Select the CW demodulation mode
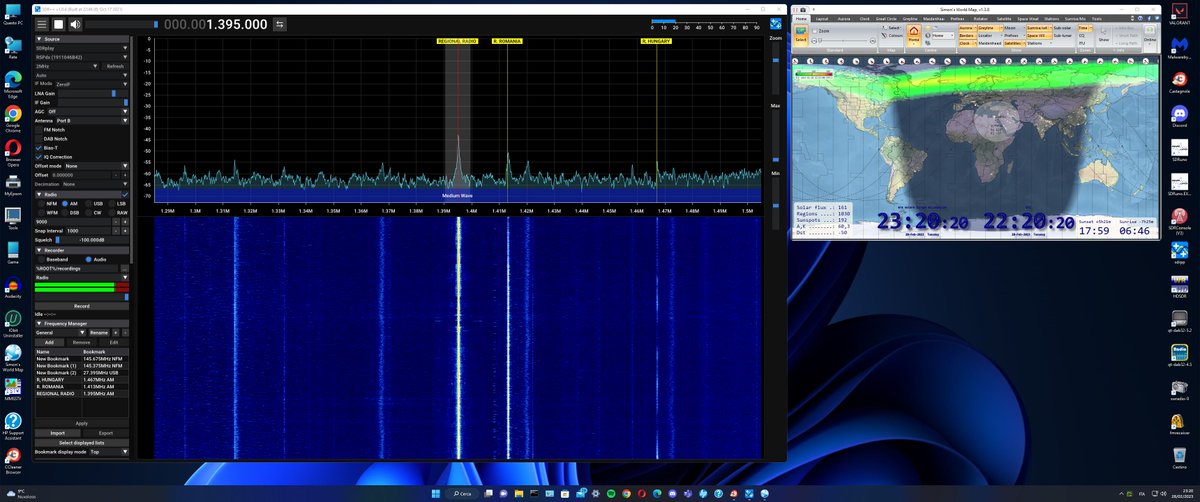This screenshot has width=1200, height=502. (x=88, y=212)
